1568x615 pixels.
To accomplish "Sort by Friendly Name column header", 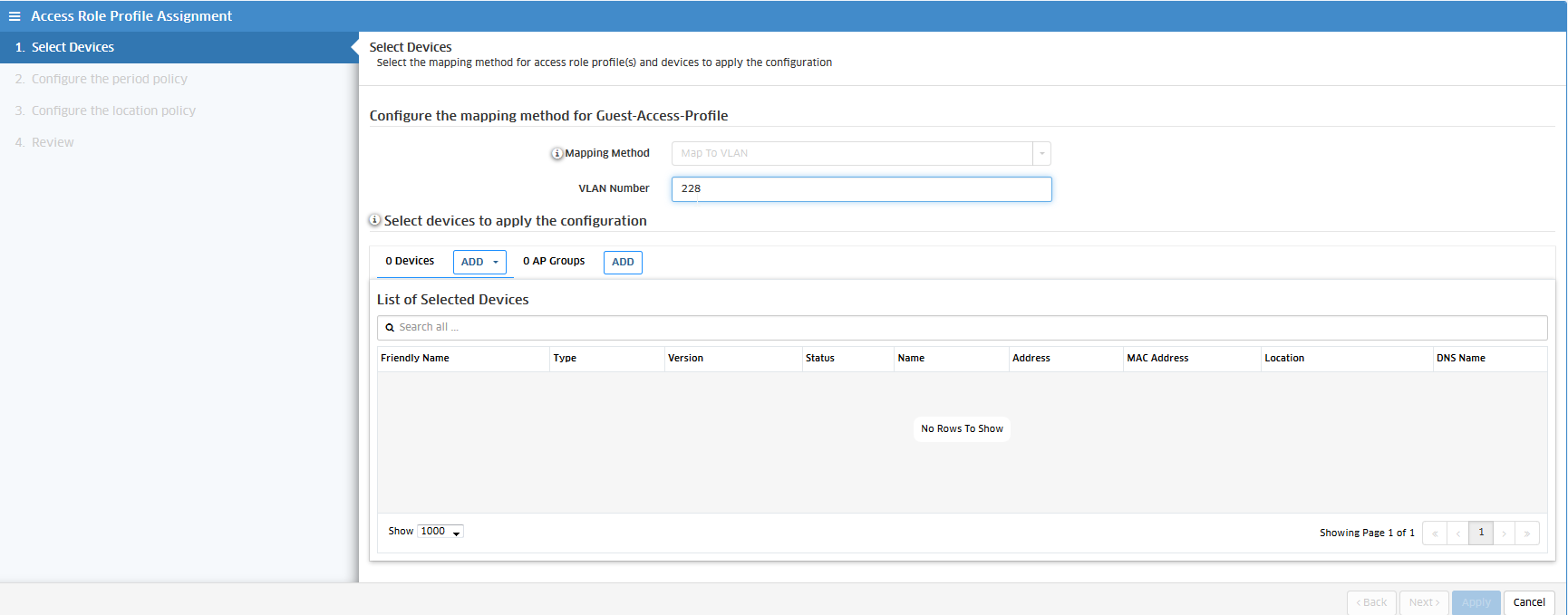I will point(415,359).
